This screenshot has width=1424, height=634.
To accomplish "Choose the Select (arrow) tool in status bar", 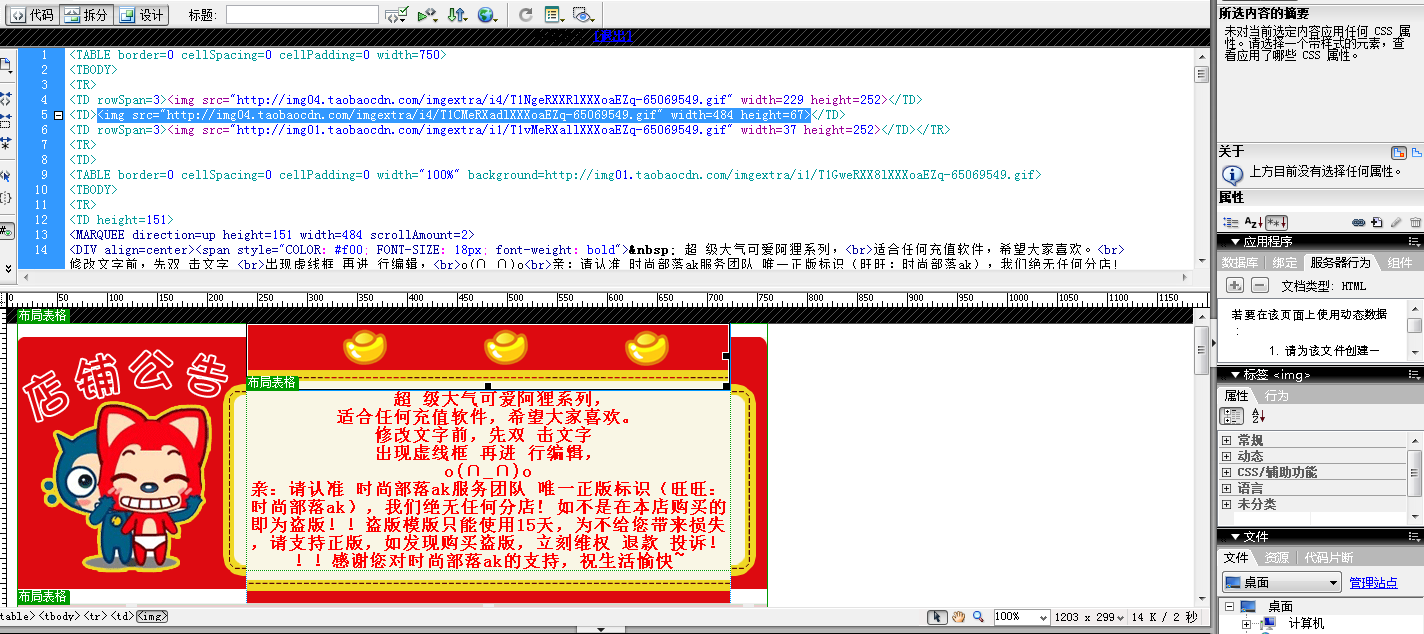I will point(938,617).
